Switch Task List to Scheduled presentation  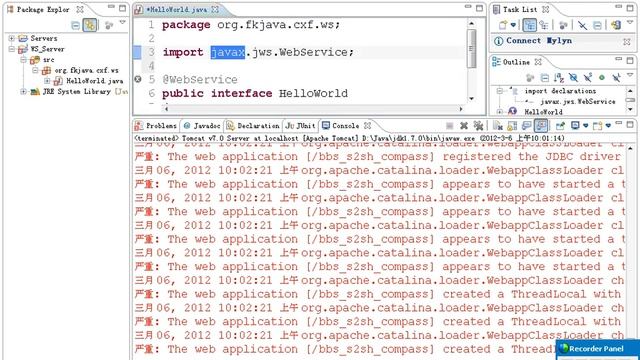544,25
